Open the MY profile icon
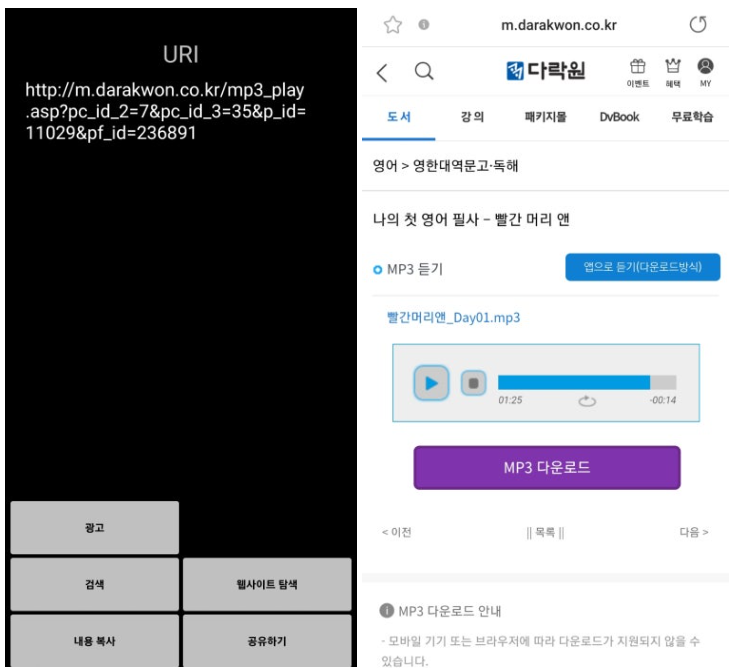The width and height of the screenshot is (736, 668). click(705, 72)
